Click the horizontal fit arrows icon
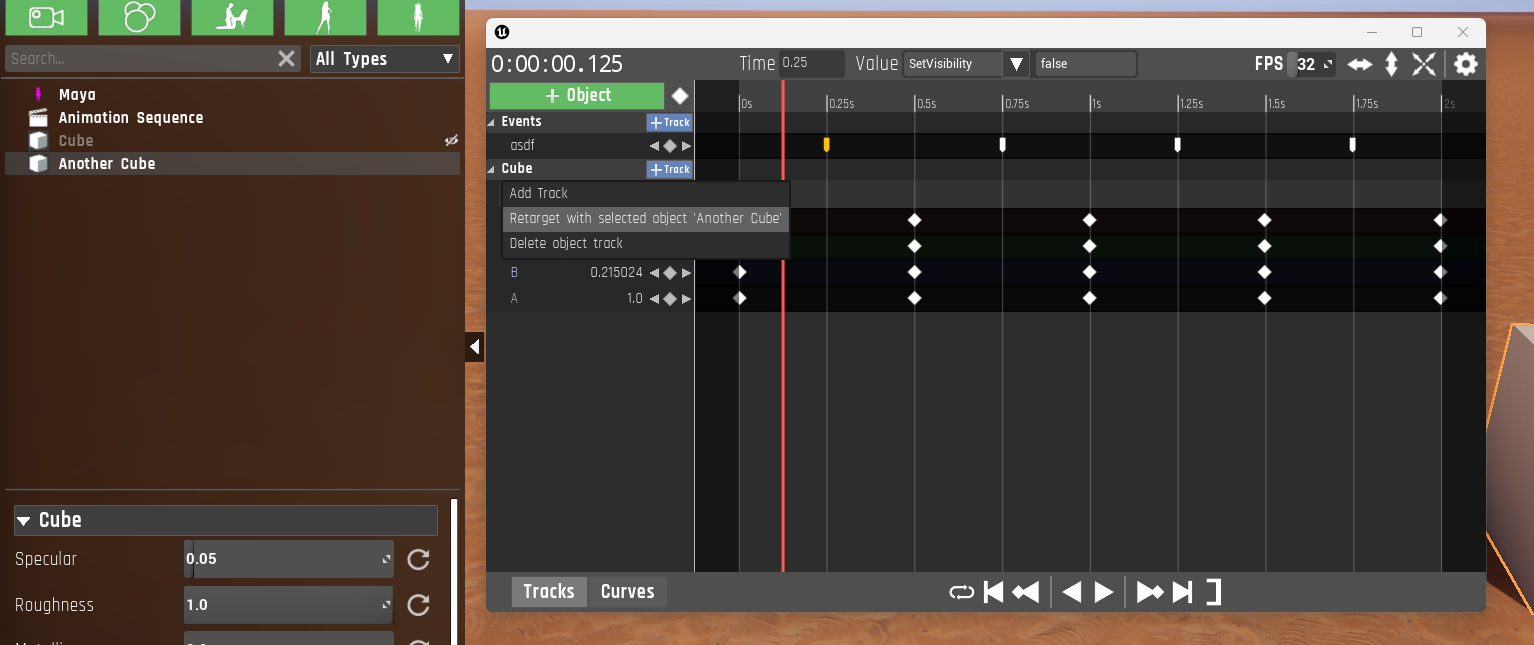1534x645 pixels. point(1359,65)
